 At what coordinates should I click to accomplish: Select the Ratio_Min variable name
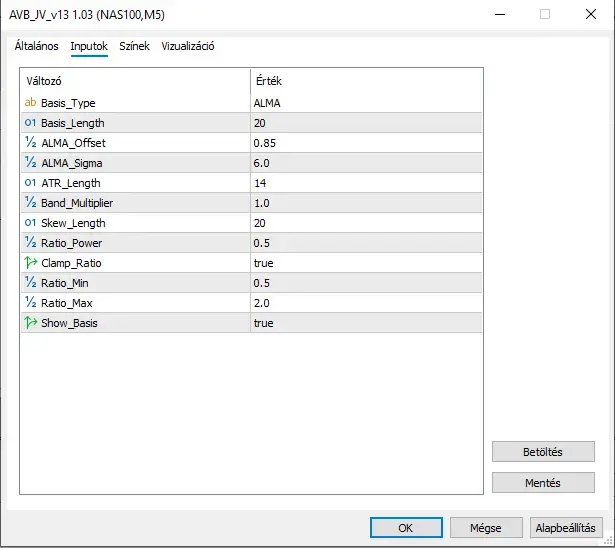(65, 283)
